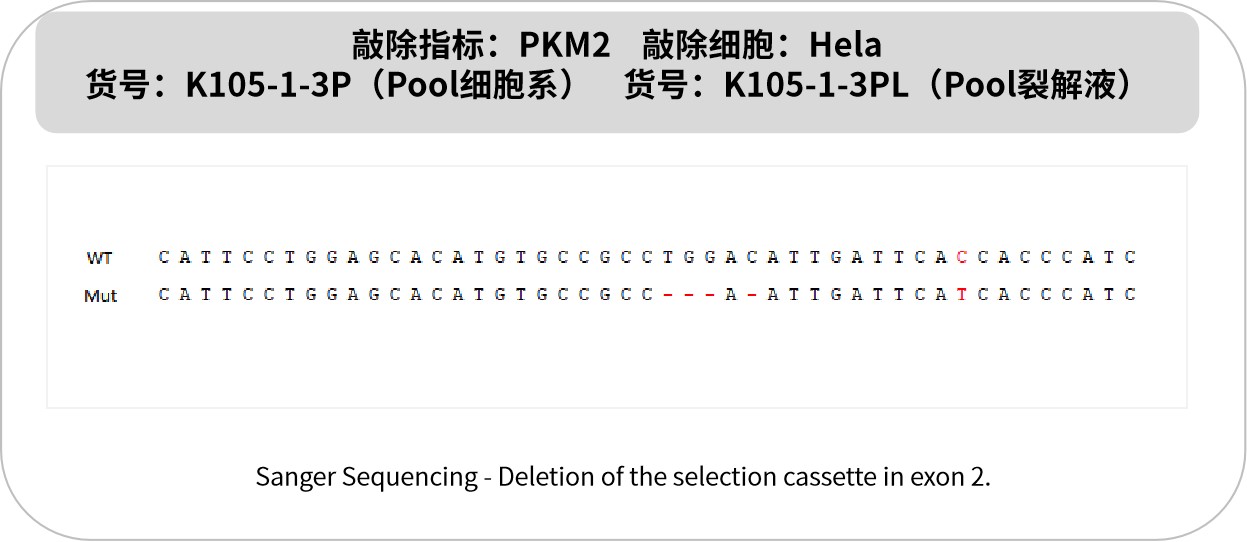Click the red C in WT sequence
1247x542 pixels.
click(962, 257)
